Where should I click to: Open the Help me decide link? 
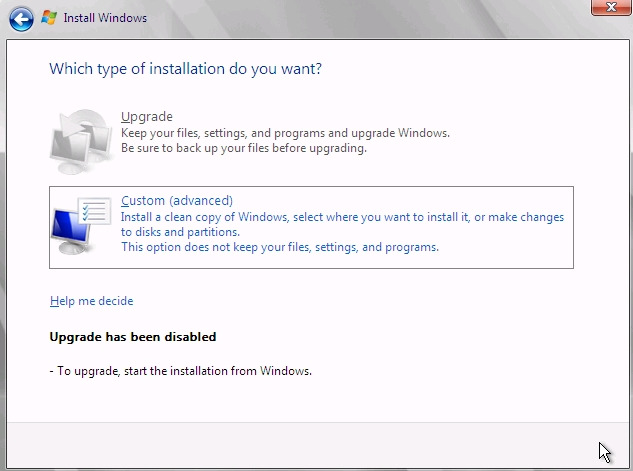92,301
